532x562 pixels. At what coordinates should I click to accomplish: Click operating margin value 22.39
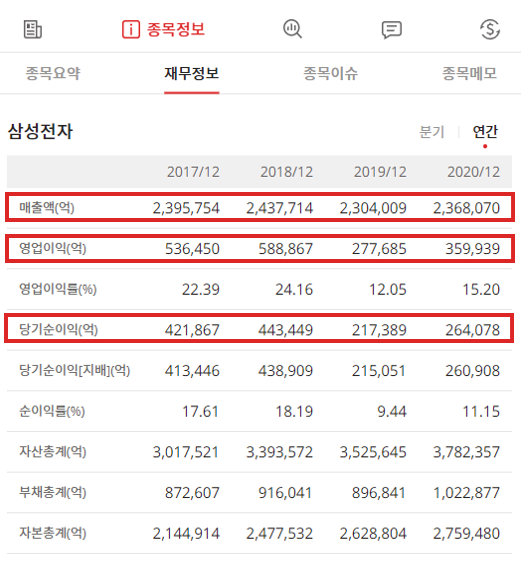[201, 290]
